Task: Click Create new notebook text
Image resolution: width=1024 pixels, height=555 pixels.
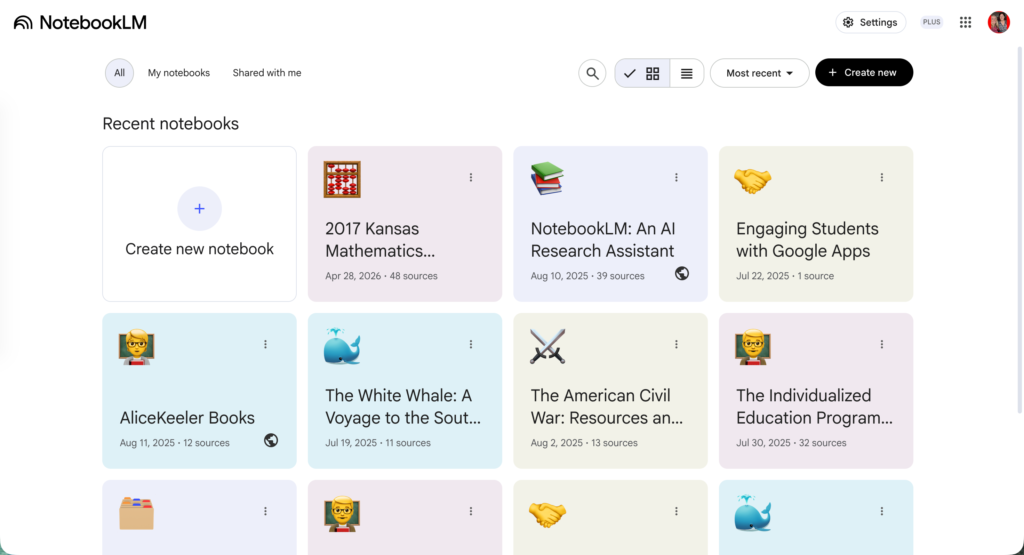Action: (199, 249)
